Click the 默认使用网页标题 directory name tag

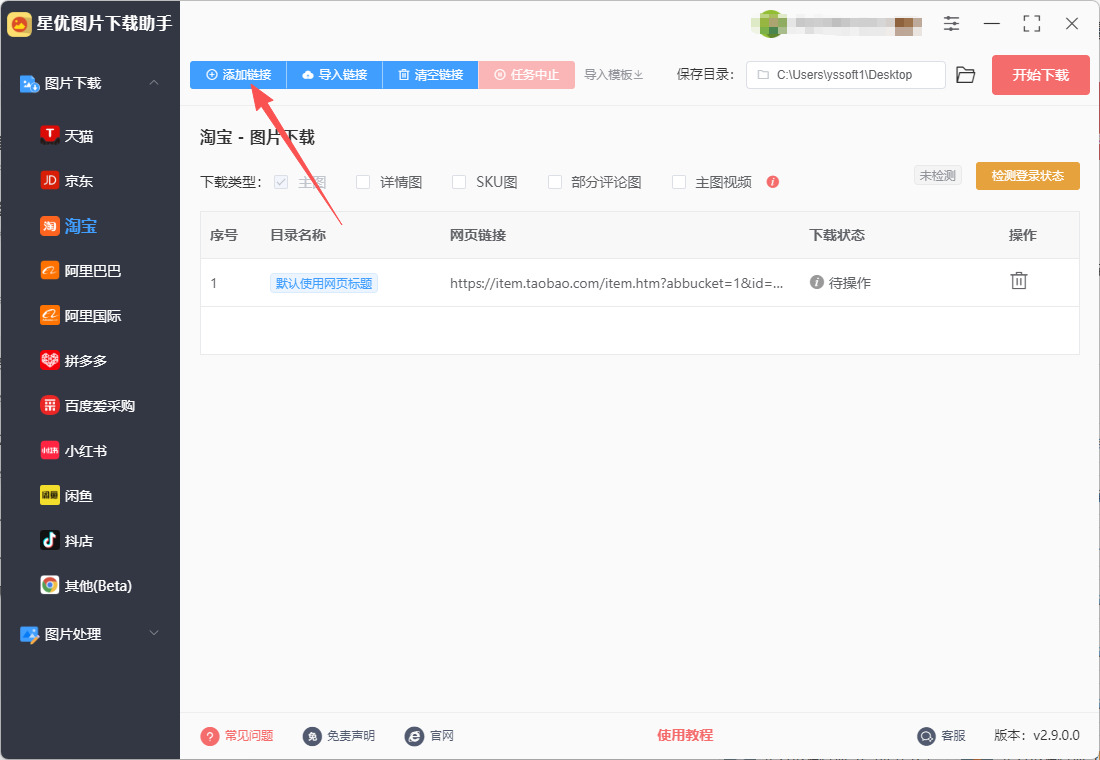click(324, 284)
